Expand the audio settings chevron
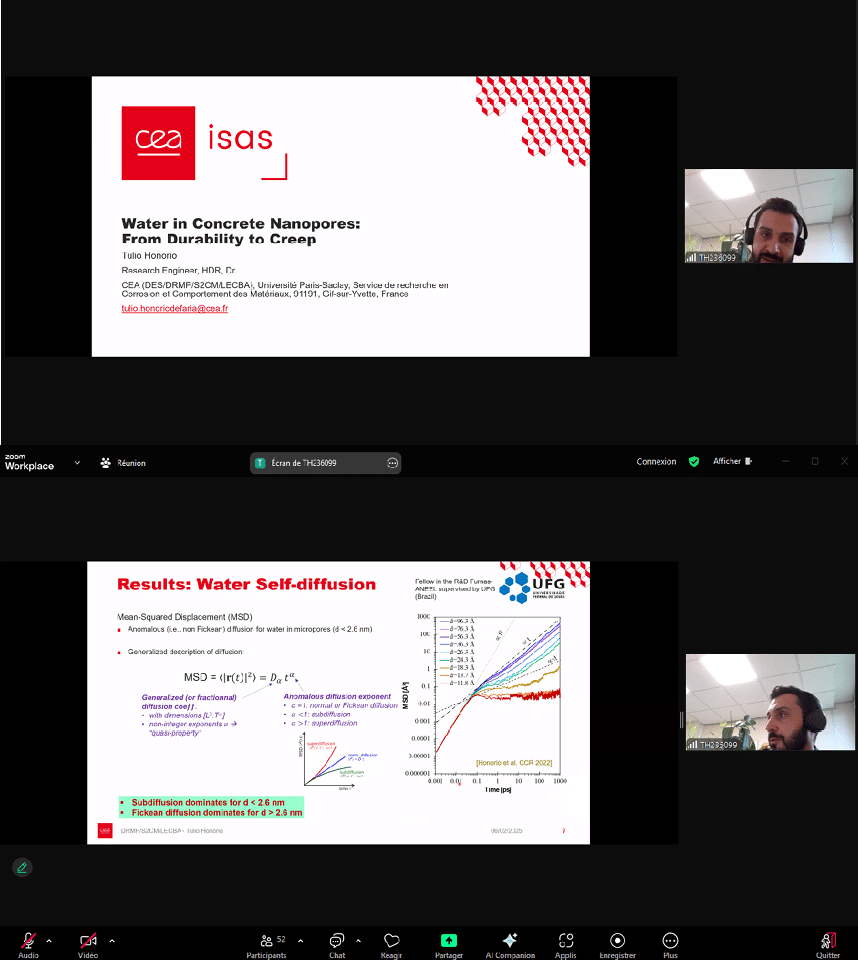858x960 pixels. click(x=49, y=941)
